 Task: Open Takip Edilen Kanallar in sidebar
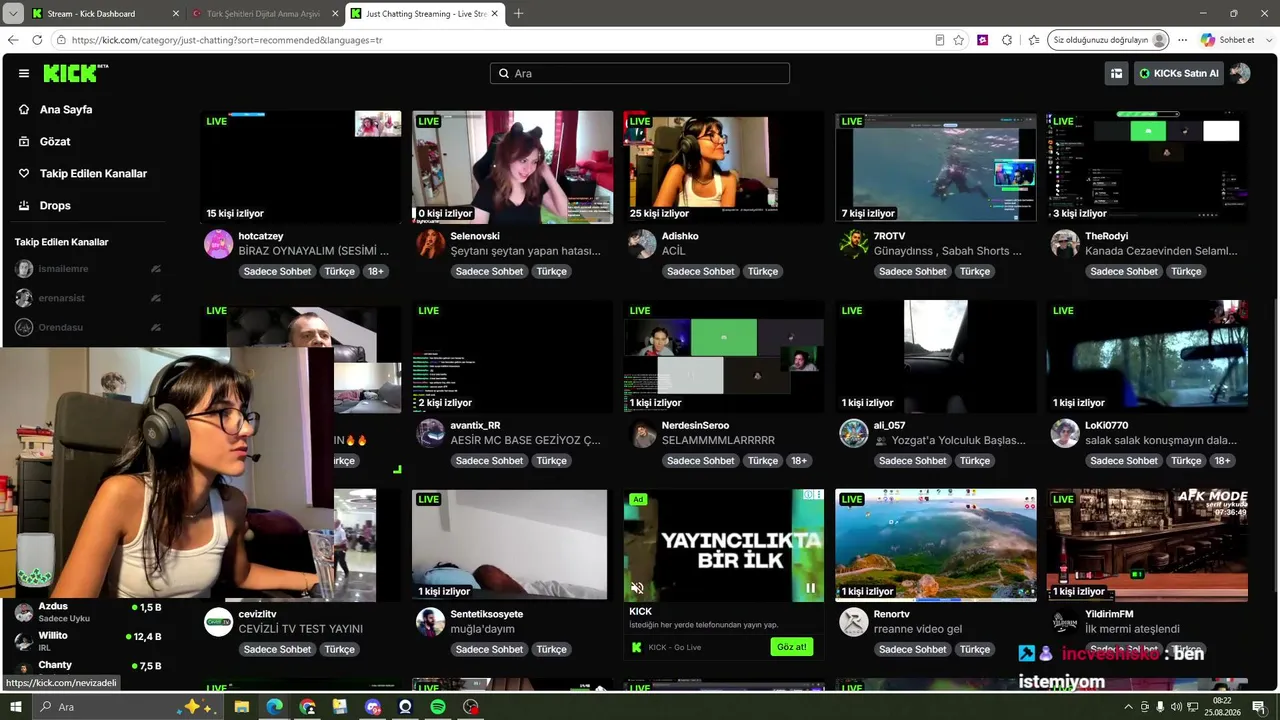point(93,174)
